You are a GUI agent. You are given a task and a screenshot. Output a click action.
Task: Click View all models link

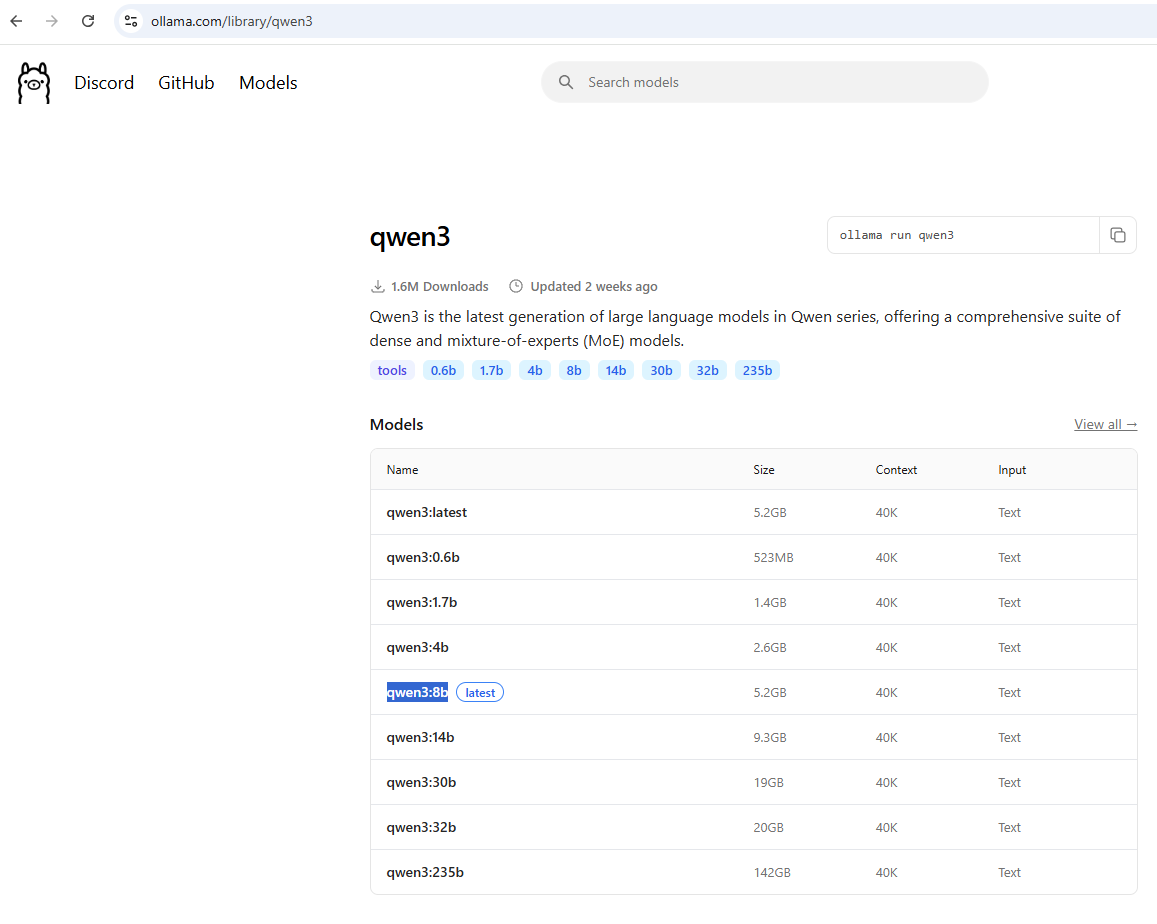click(x=1105, y=424)
